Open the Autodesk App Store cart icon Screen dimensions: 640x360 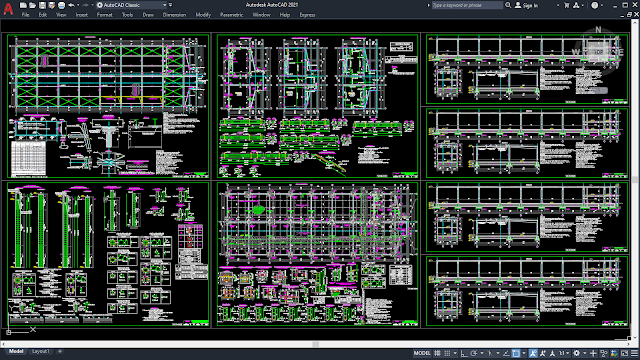pyautogui.click(x=567, y=5)
